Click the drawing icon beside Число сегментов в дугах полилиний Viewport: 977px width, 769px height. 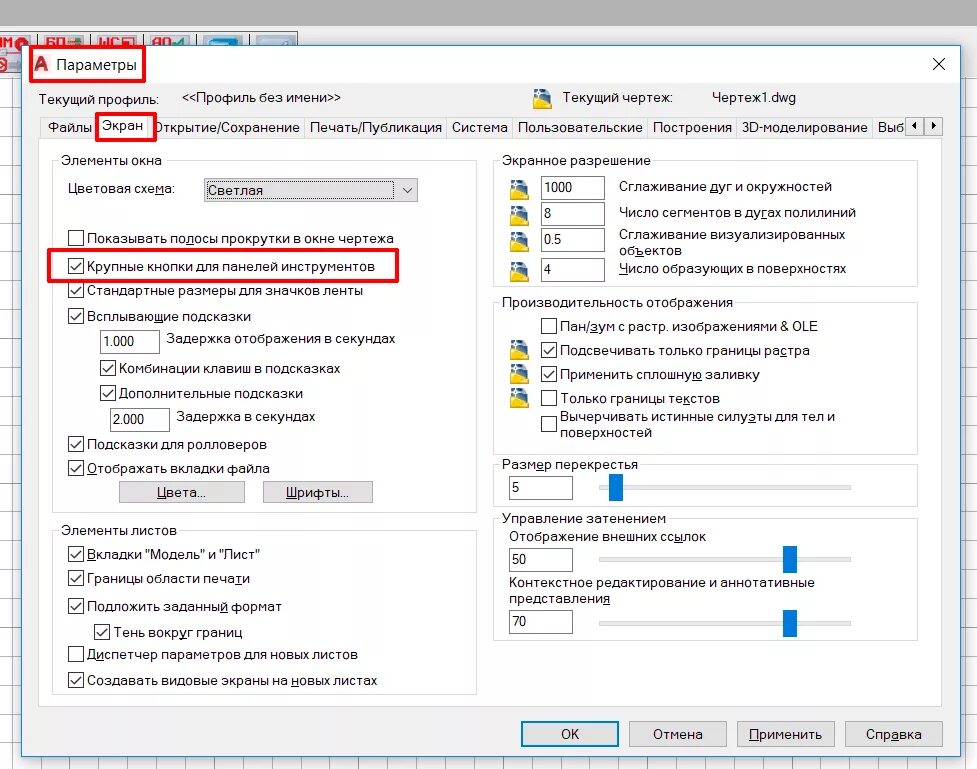pyautogui.click(x=519, y=215)
